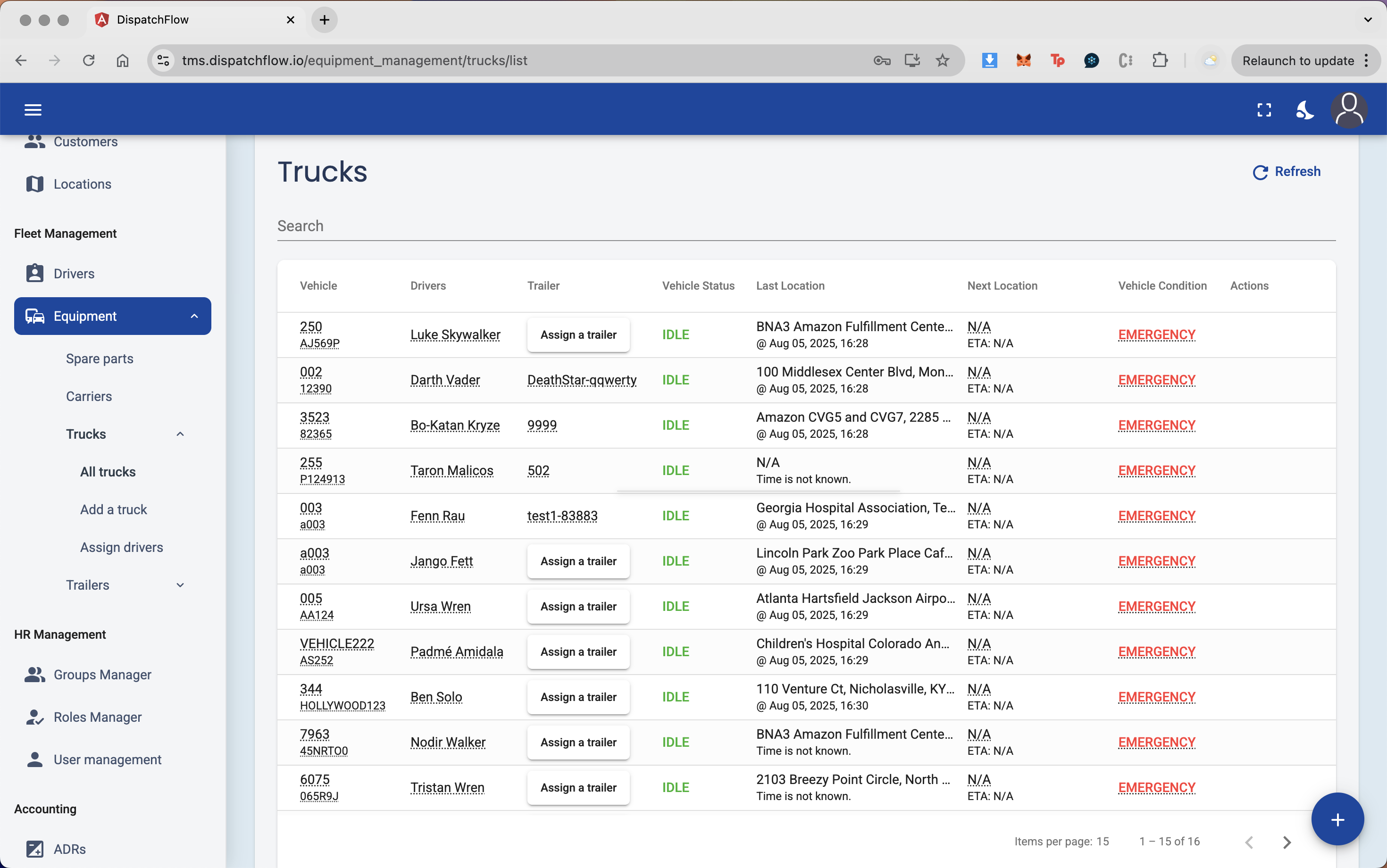1387x868 pixels.
Task: Collapse the Equipment section
Action: point(195,316)
